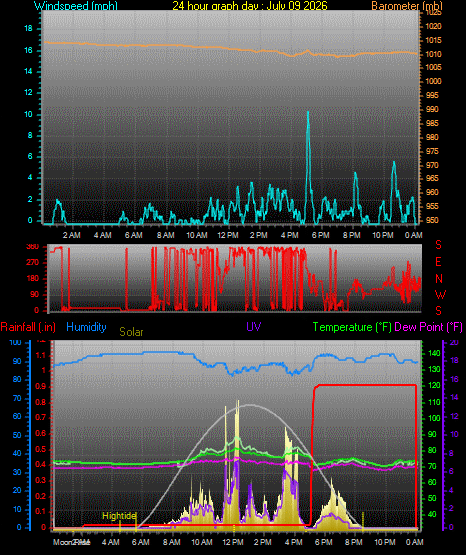
Task: Click the "12" tick on windspeed axis
Action: coord(28,93)
